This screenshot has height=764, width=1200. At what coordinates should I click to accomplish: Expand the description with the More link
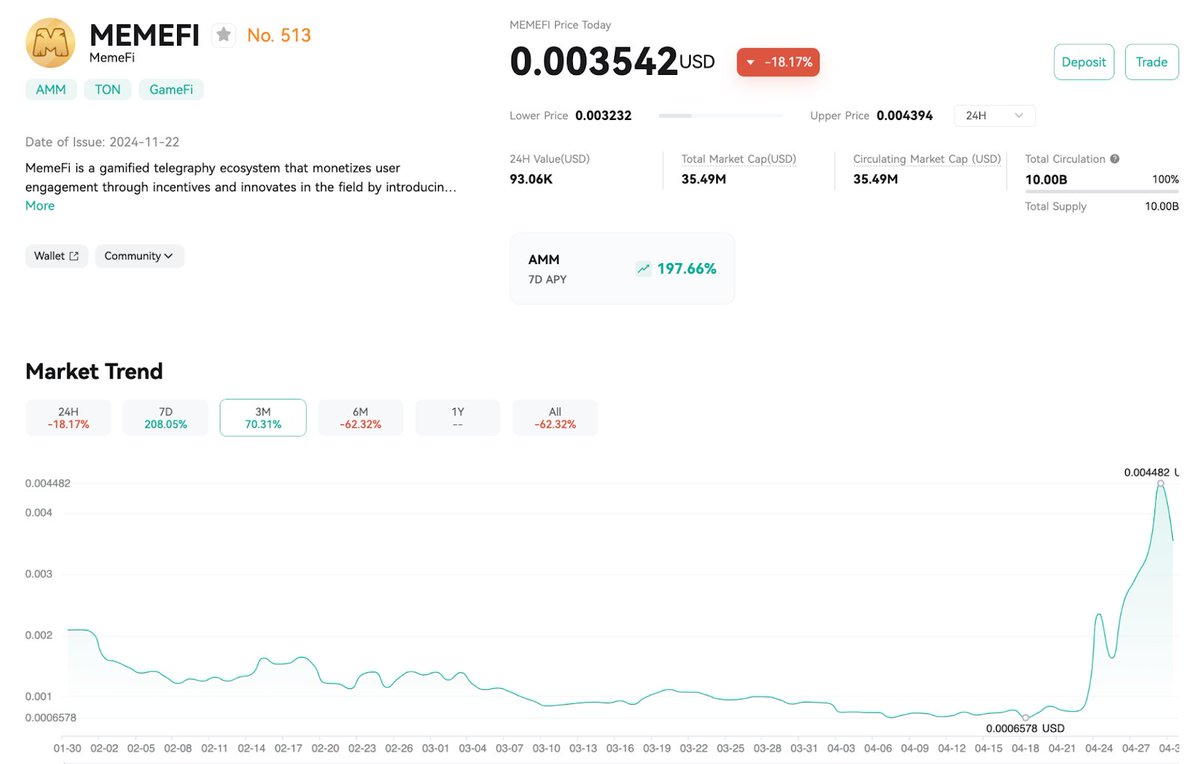(39, 205)
